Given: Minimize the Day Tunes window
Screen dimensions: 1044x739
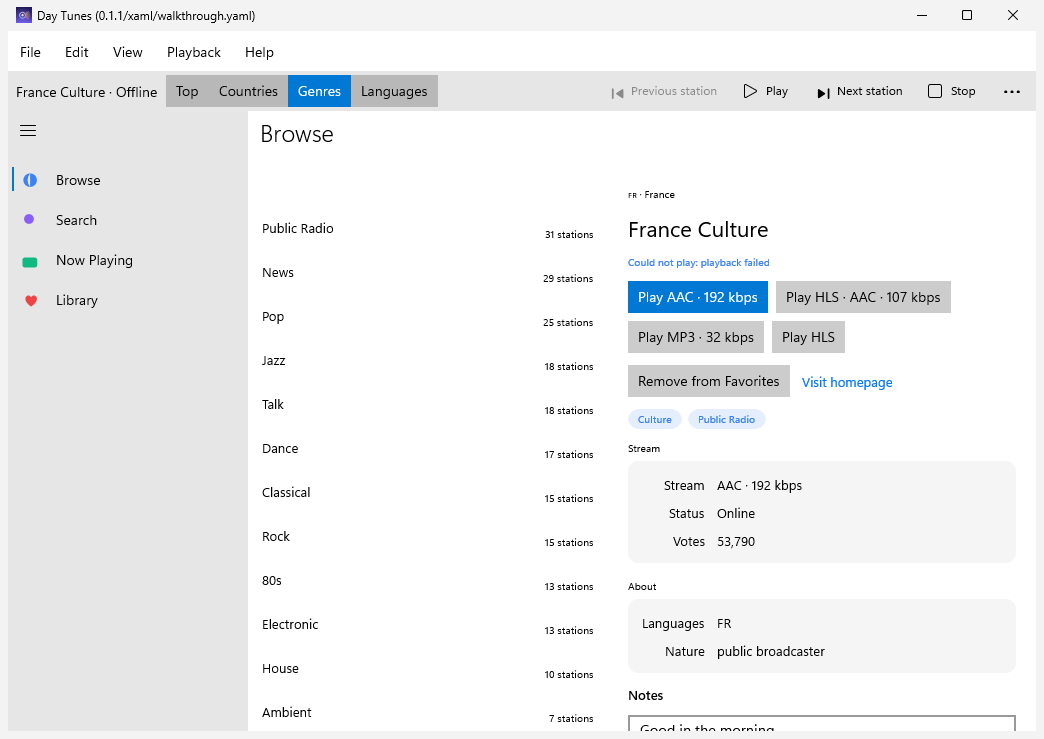Looking at the screenshot, I should coord(922,15).
